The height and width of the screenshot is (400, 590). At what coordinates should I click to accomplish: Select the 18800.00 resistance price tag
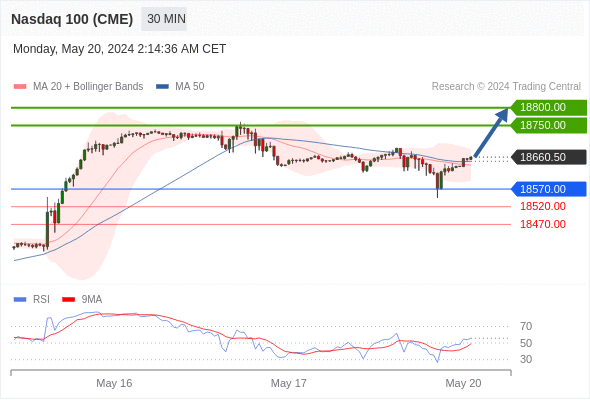pyautogui.click(x=549, y=108)
